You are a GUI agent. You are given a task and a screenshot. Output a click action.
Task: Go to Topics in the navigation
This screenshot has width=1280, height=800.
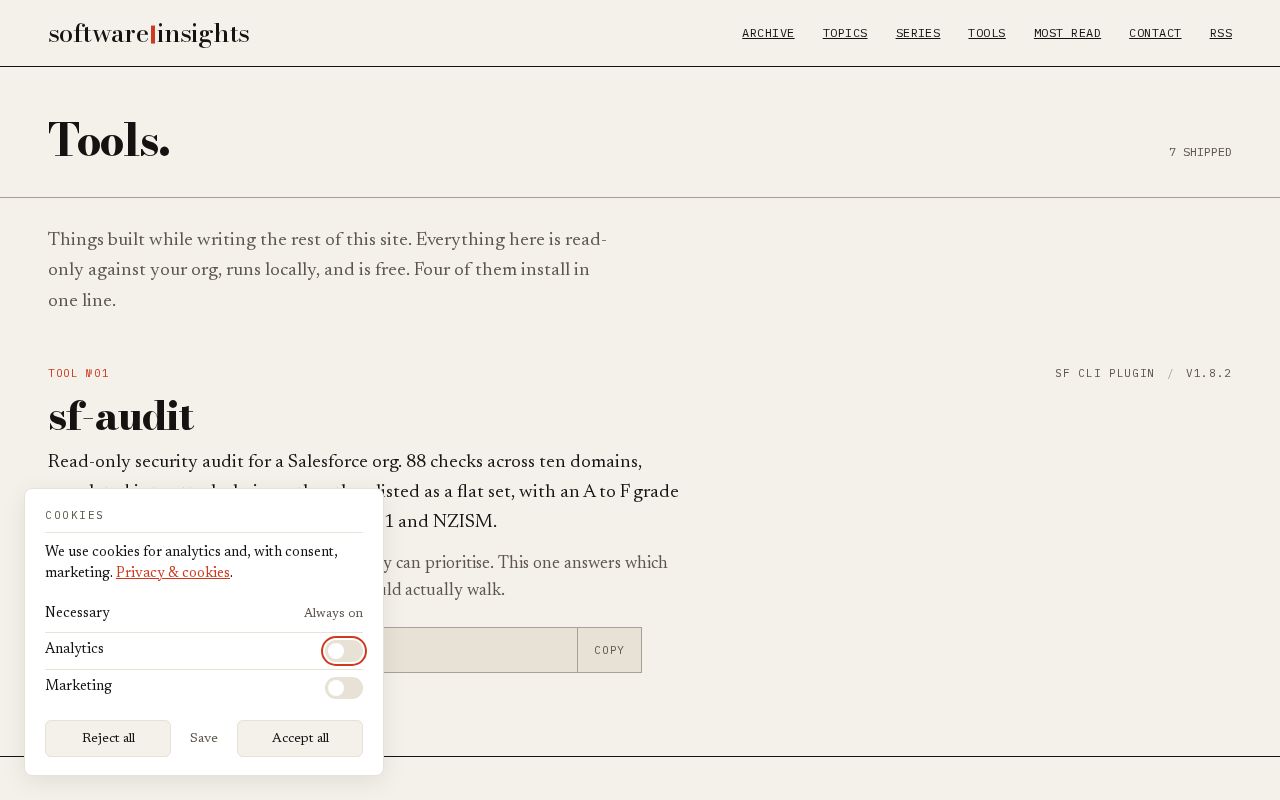pyautogui.click(x=845, y=33)
